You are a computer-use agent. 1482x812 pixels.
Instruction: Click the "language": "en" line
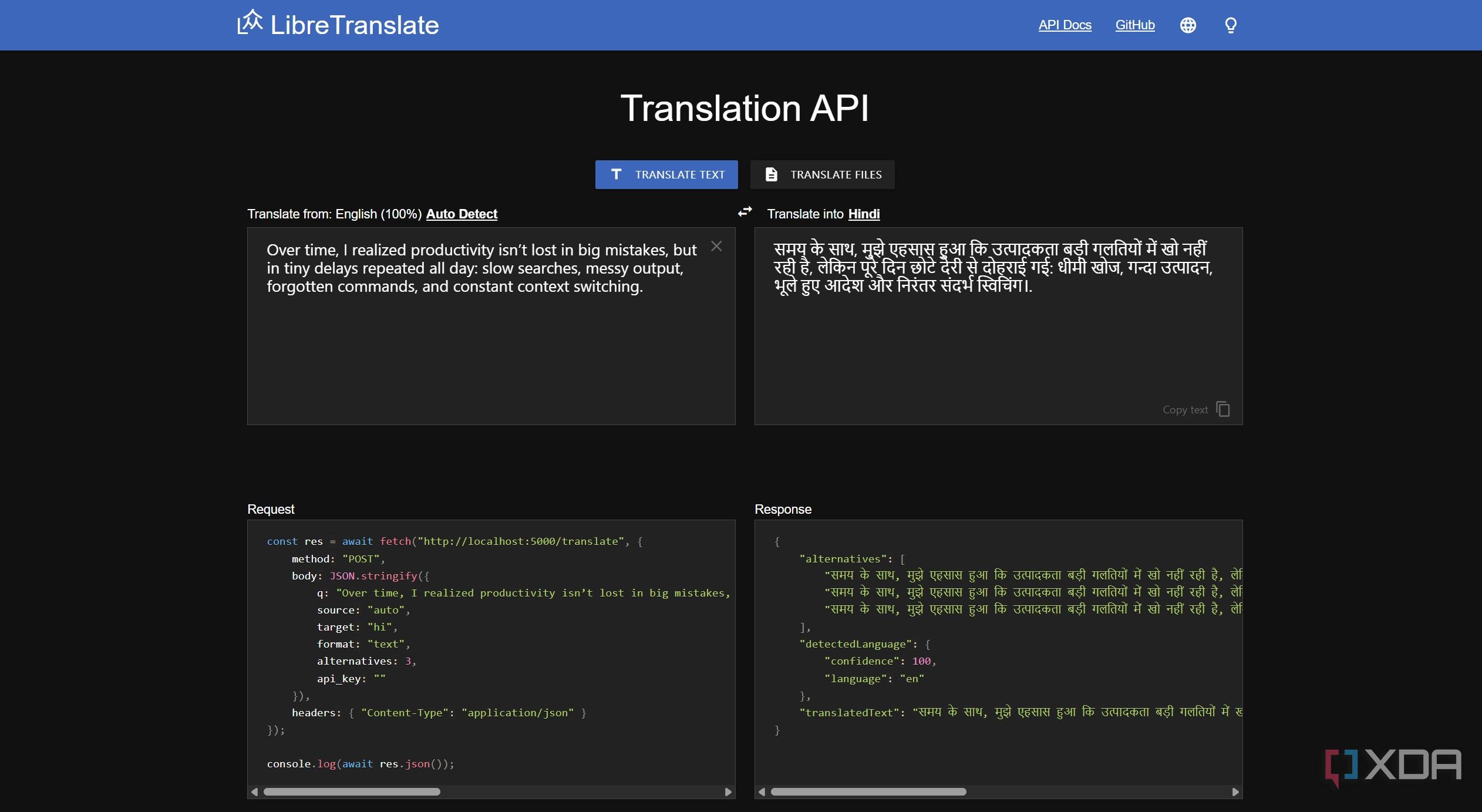874,679
